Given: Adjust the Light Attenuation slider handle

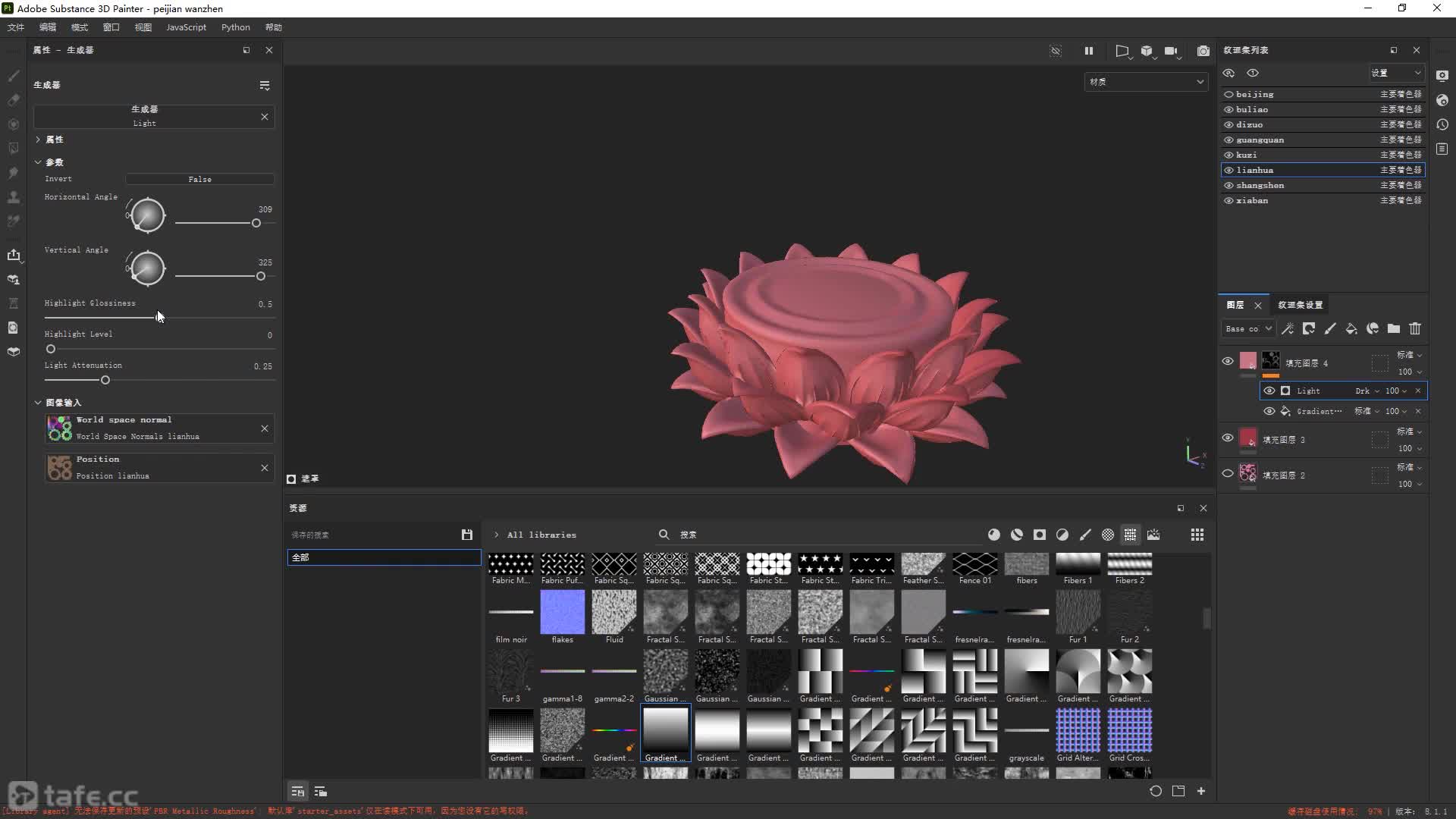Looking at the screenshot, I should 105,380.
